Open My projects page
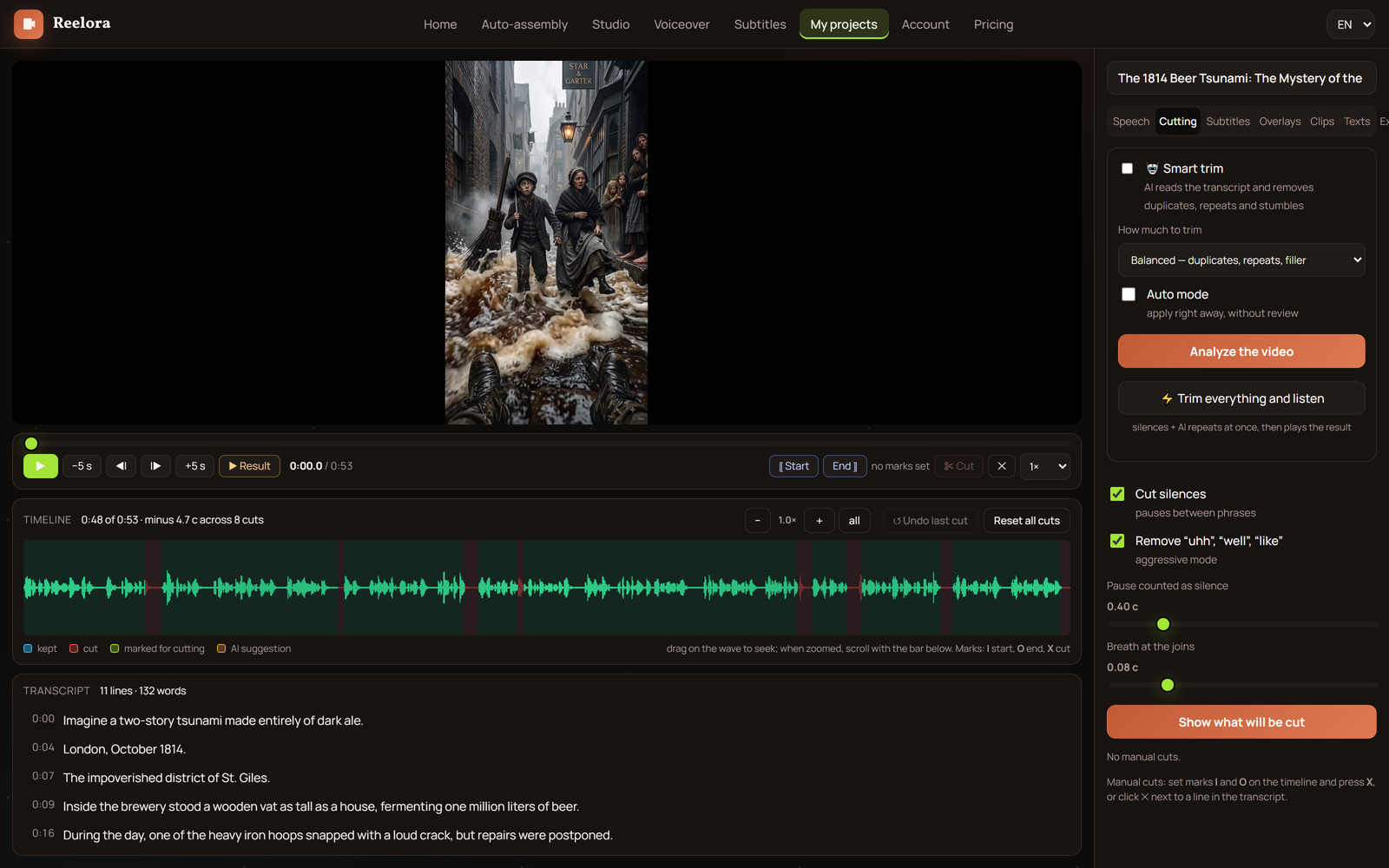The width and height of the screenshot is (1389, 868). [844, 24]
